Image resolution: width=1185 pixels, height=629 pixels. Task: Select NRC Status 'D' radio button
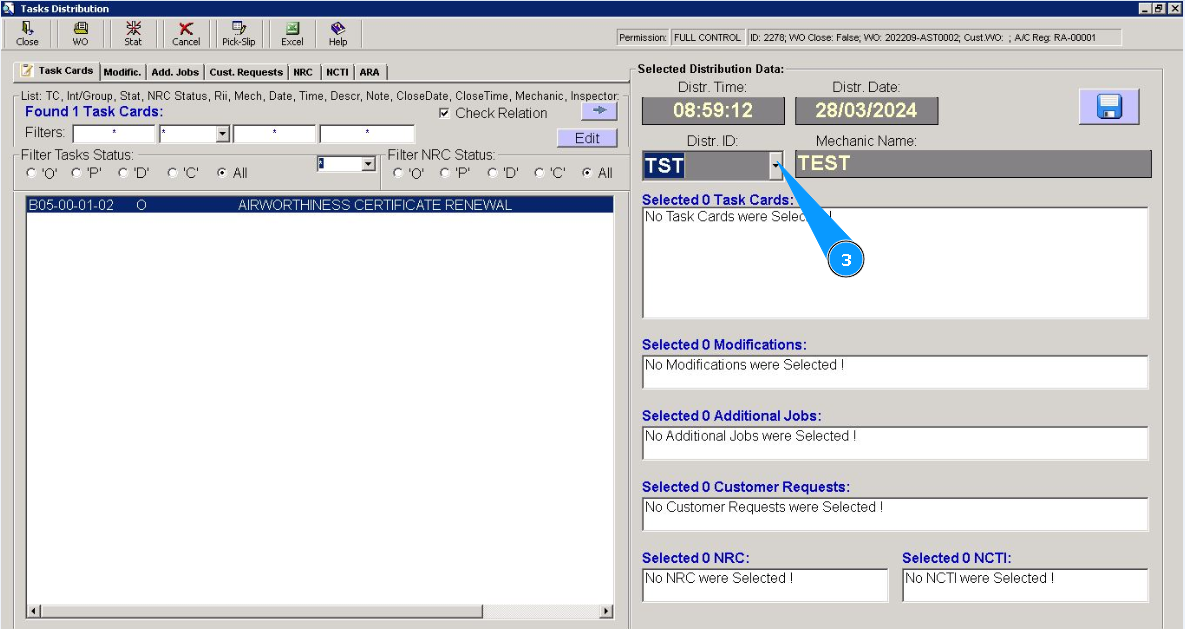[492, 173]
